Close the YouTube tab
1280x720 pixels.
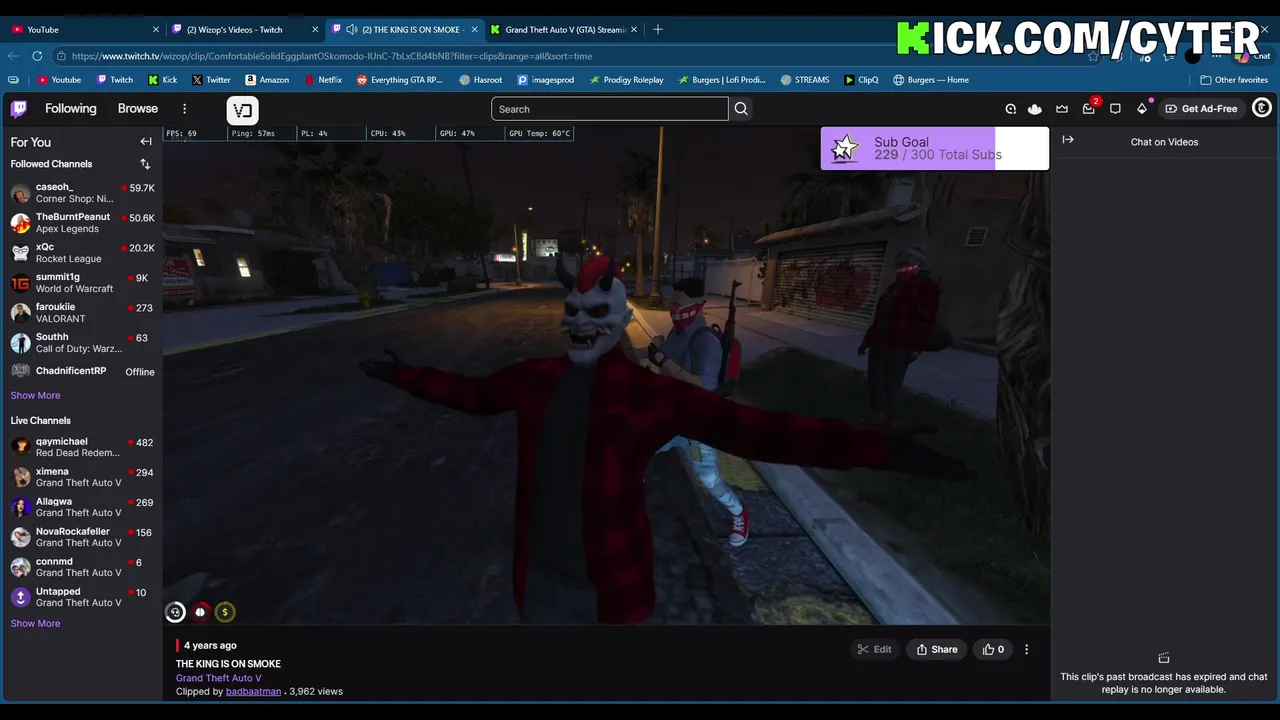(155, 30)
